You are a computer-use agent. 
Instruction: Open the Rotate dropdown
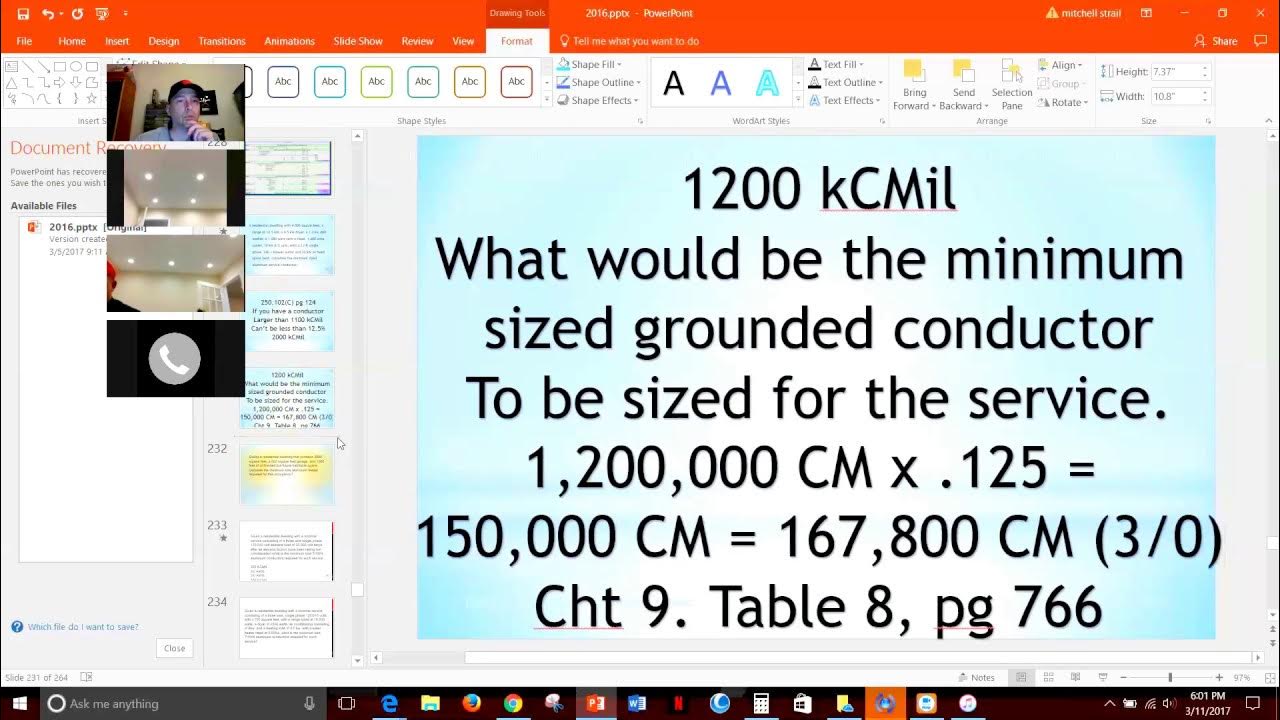1064,102
